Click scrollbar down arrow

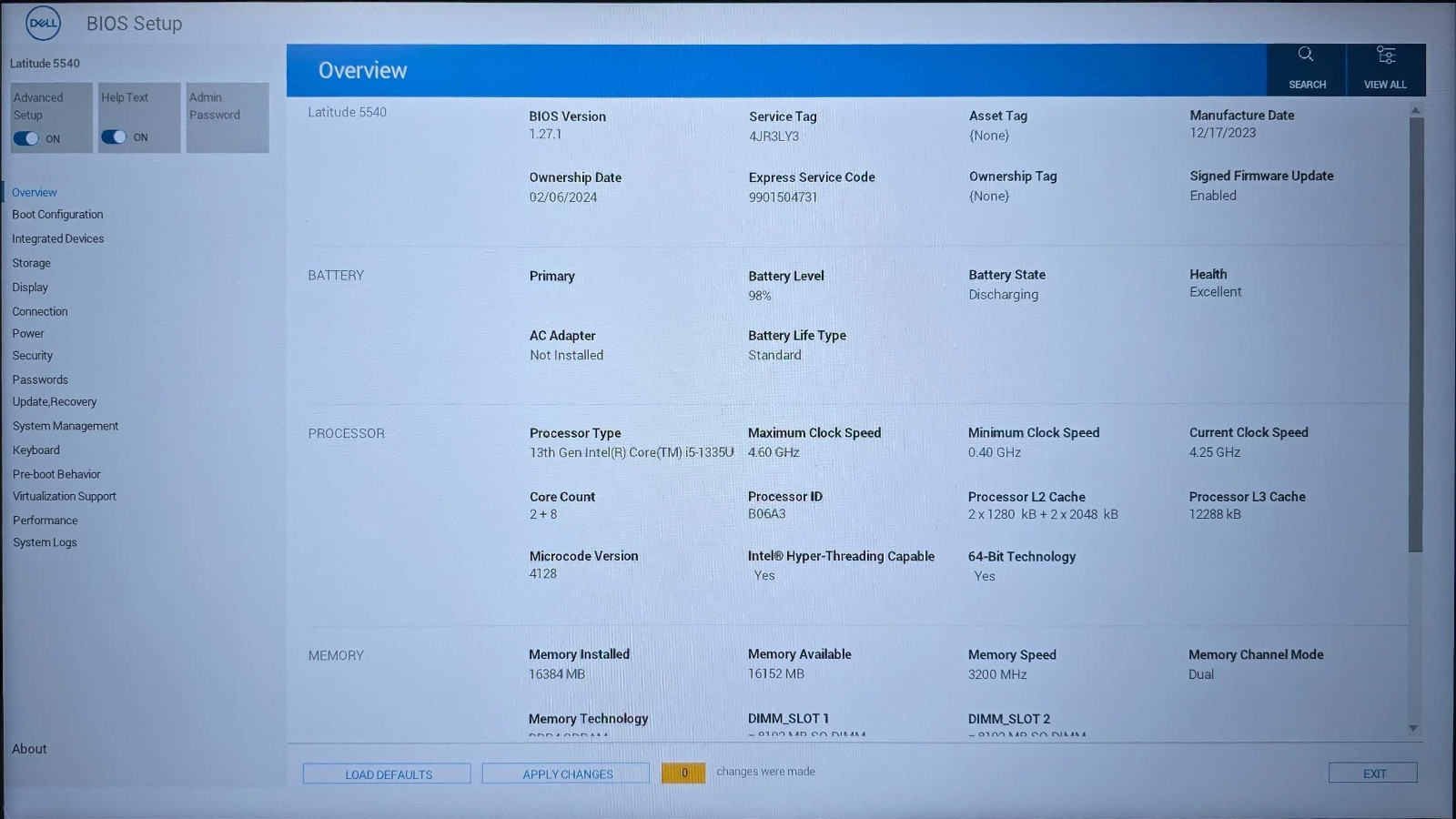[x=1413, y=728]
